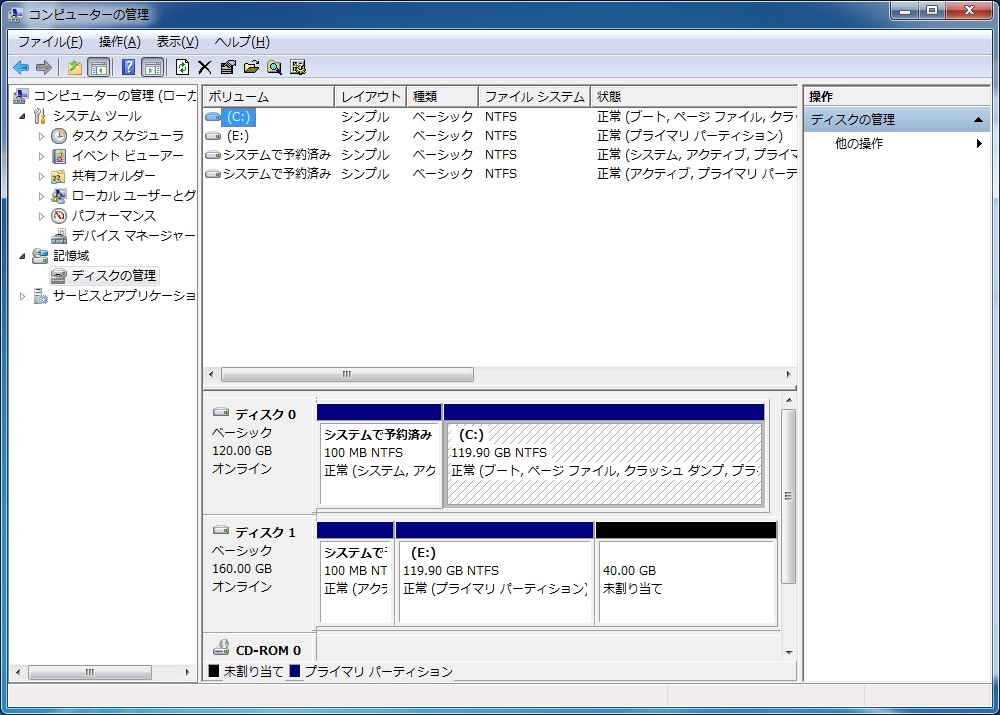Collapse ディスクの管理 actions section arrow

(978, 120)
